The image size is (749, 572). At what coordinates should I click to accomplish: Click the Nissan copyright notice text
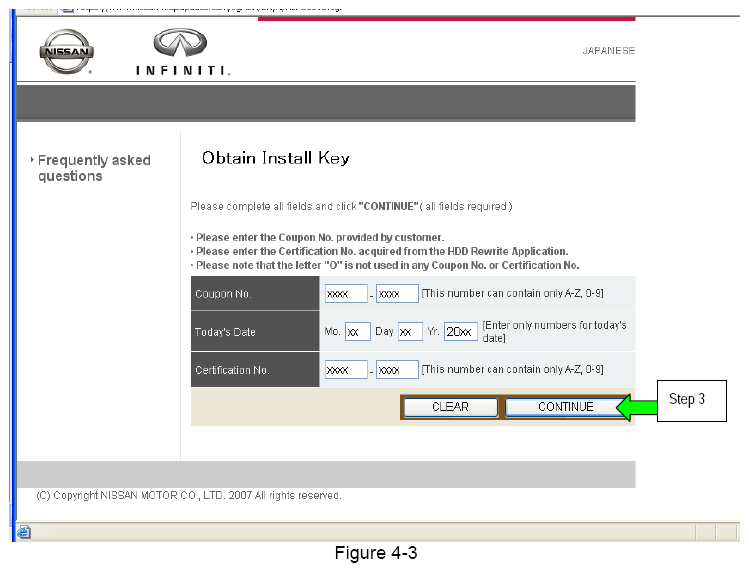click(x=188, y=496)
